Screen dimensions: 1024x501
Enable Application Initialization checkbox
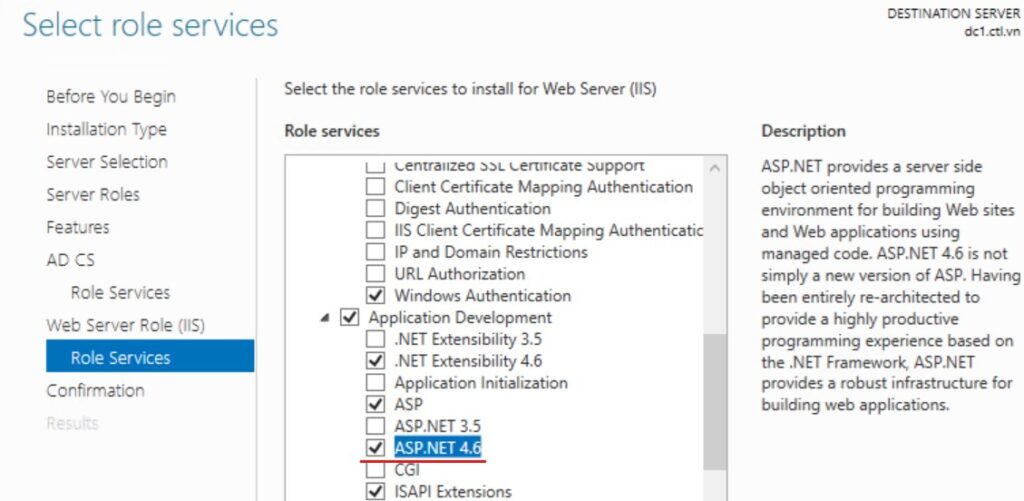(375, 383)
